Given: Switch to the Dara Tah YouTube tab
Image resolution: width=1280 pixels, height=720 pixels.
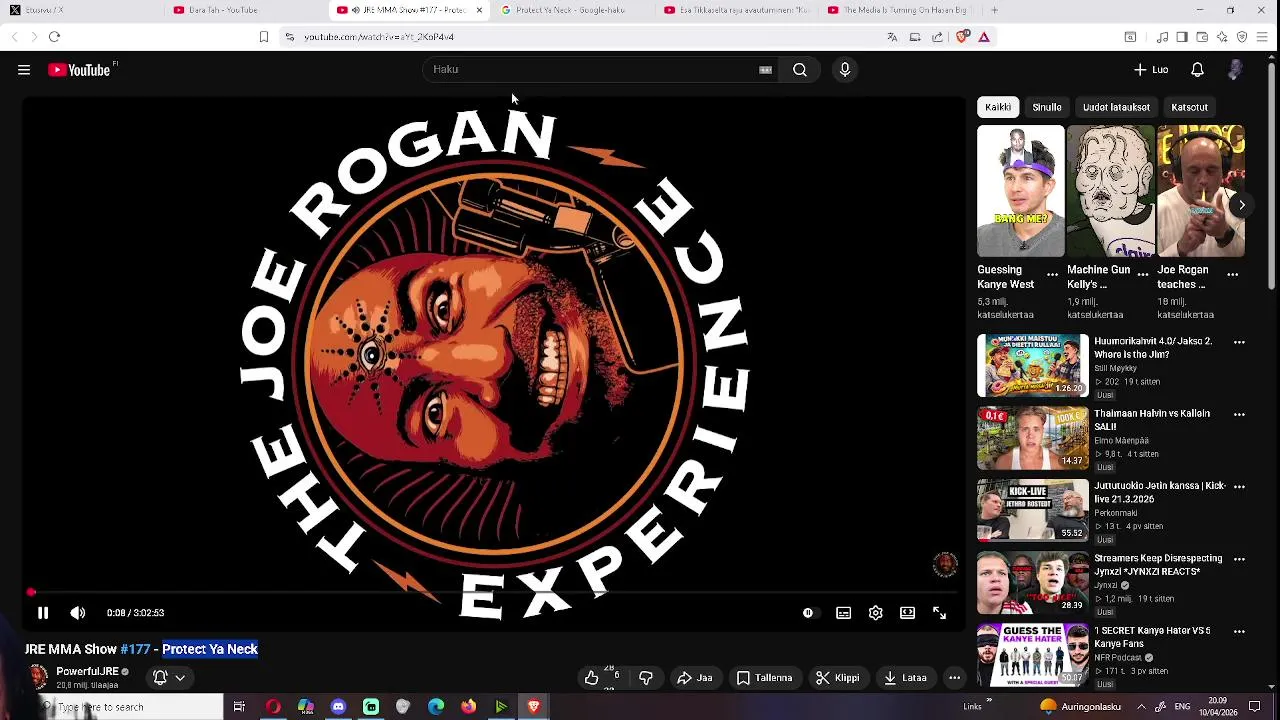Looking at the screenshot, I should tap(243, 10).
